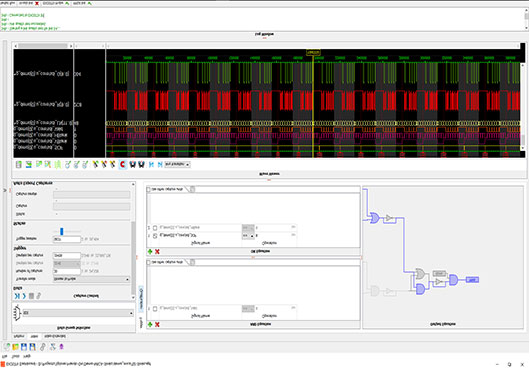Click the final blue AND gate before the output box

[x=454, y=280]
